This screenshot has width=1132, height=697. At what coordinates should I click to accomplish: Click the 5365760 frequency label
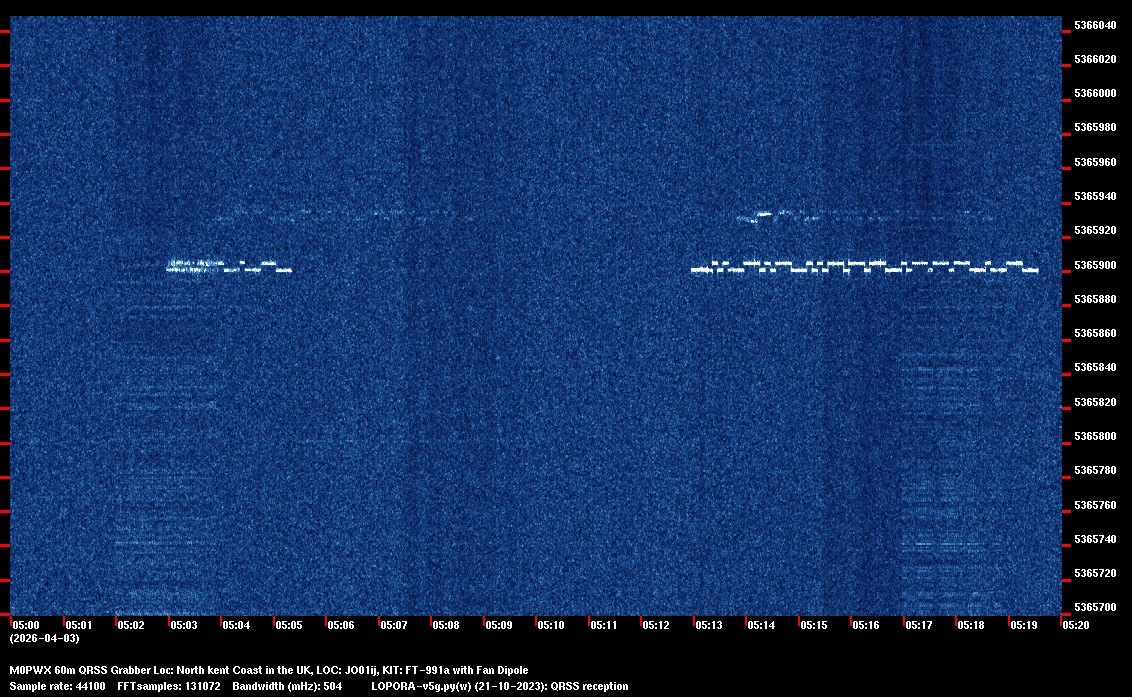(x=1094, y=505)
